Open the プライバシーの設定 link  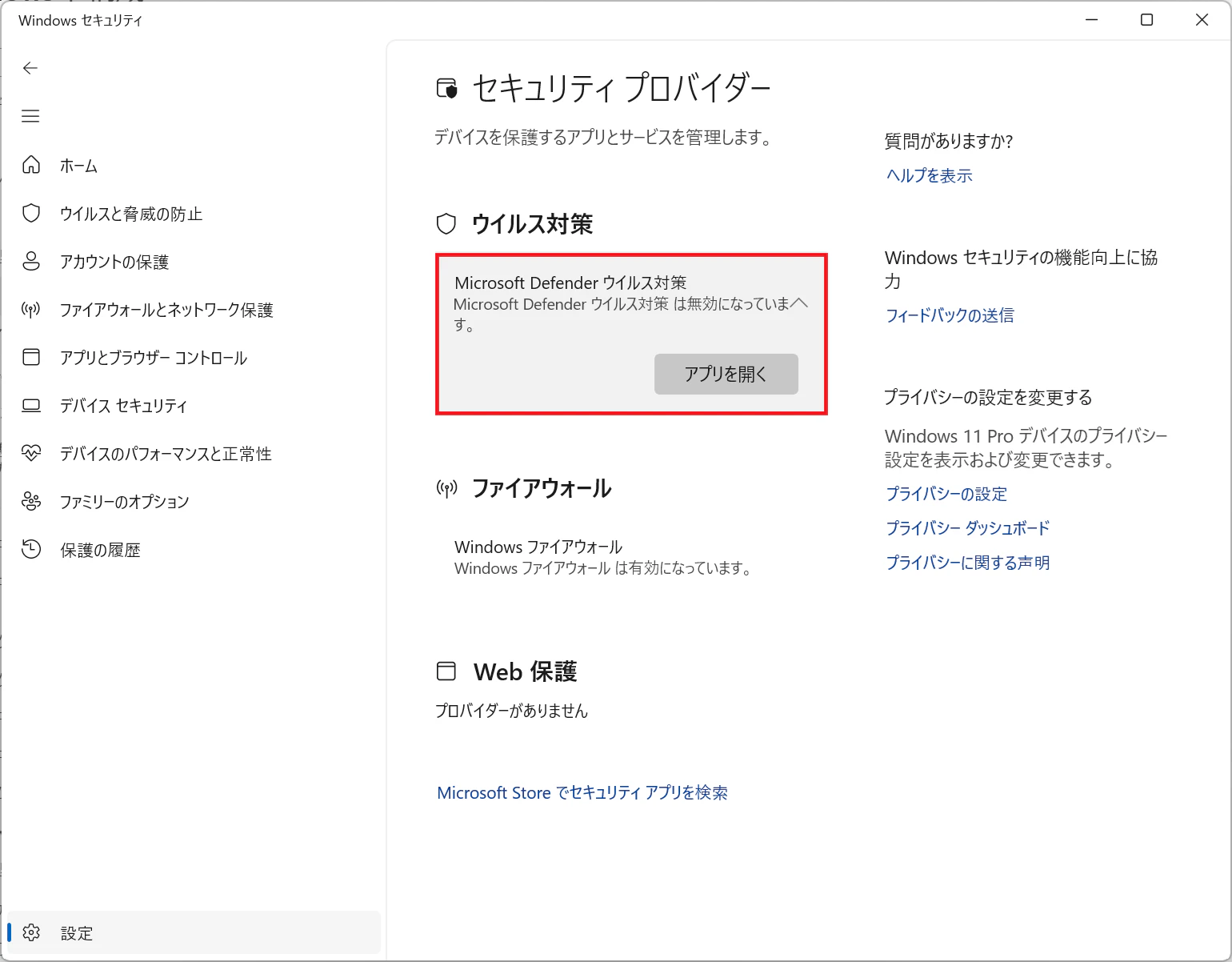pyautogui.click(x=946, y=494)
